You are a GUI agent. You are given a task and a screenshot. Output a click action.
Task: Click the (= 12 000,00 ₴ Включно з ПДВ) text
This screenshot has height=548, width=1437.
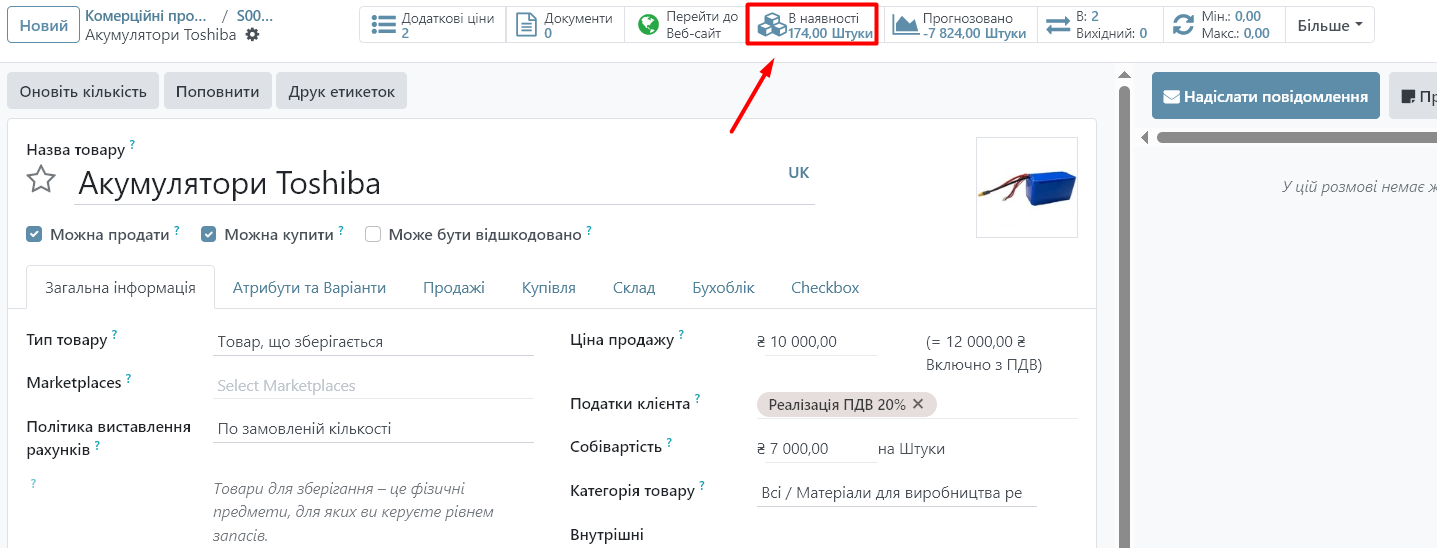coord(984,353)
